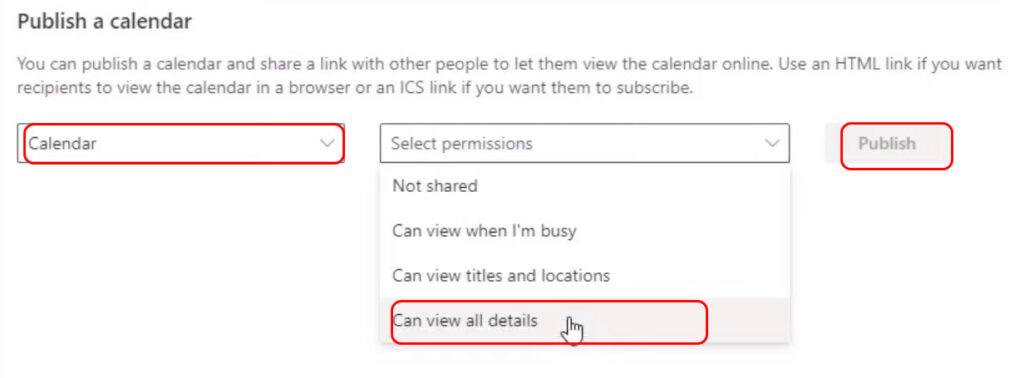Open the Calendar selection dropdown
The image size is (1024, 378).
click(181, 143)
